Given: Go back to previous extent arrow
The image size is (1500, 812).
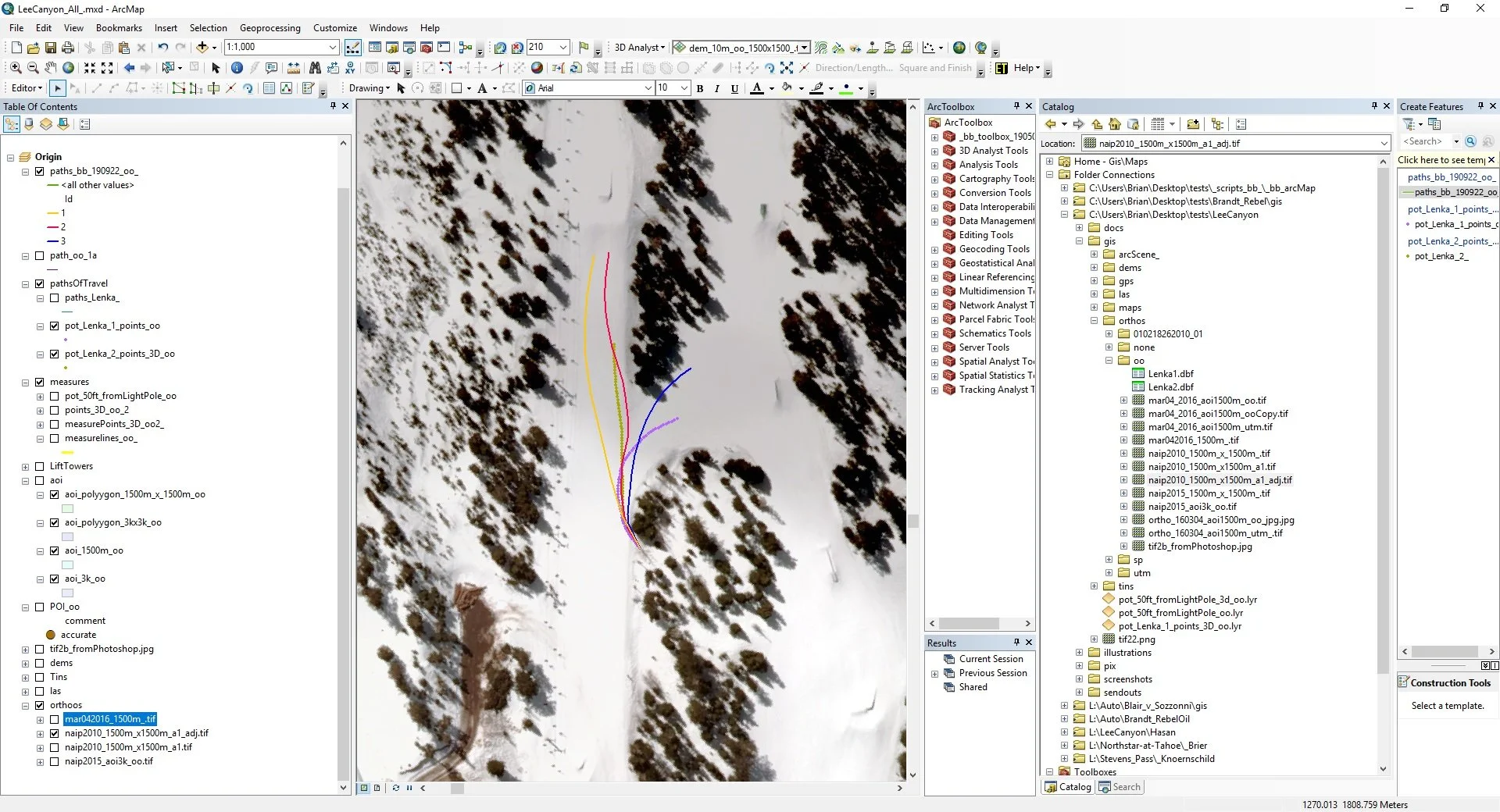Looking at the screenshot, I should coord(129,68).
